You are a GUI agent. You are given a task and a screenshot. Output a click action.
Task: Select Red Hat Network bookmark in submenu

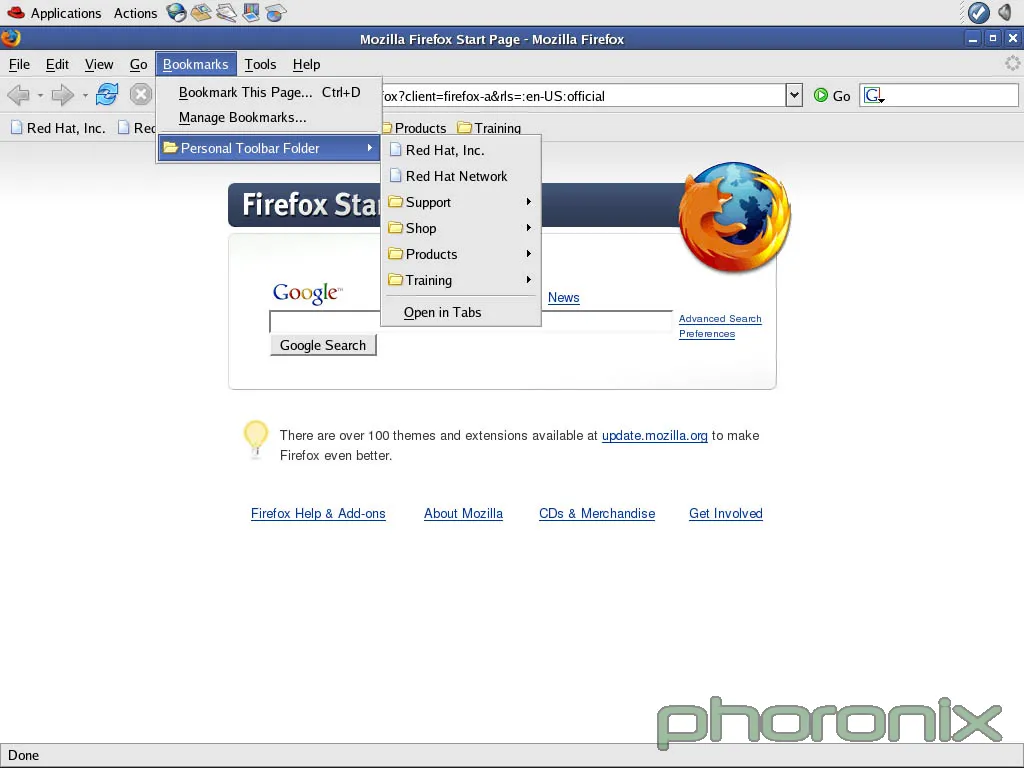456,176
